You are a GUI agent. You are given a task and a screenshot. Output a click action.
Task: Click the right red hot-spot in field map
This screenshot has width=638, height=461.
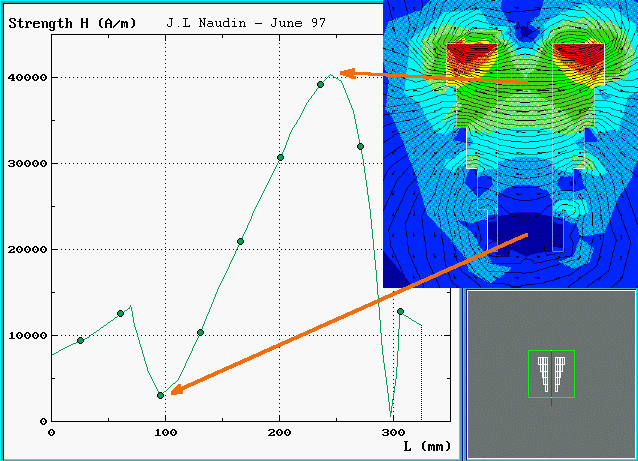click(579, 60)
